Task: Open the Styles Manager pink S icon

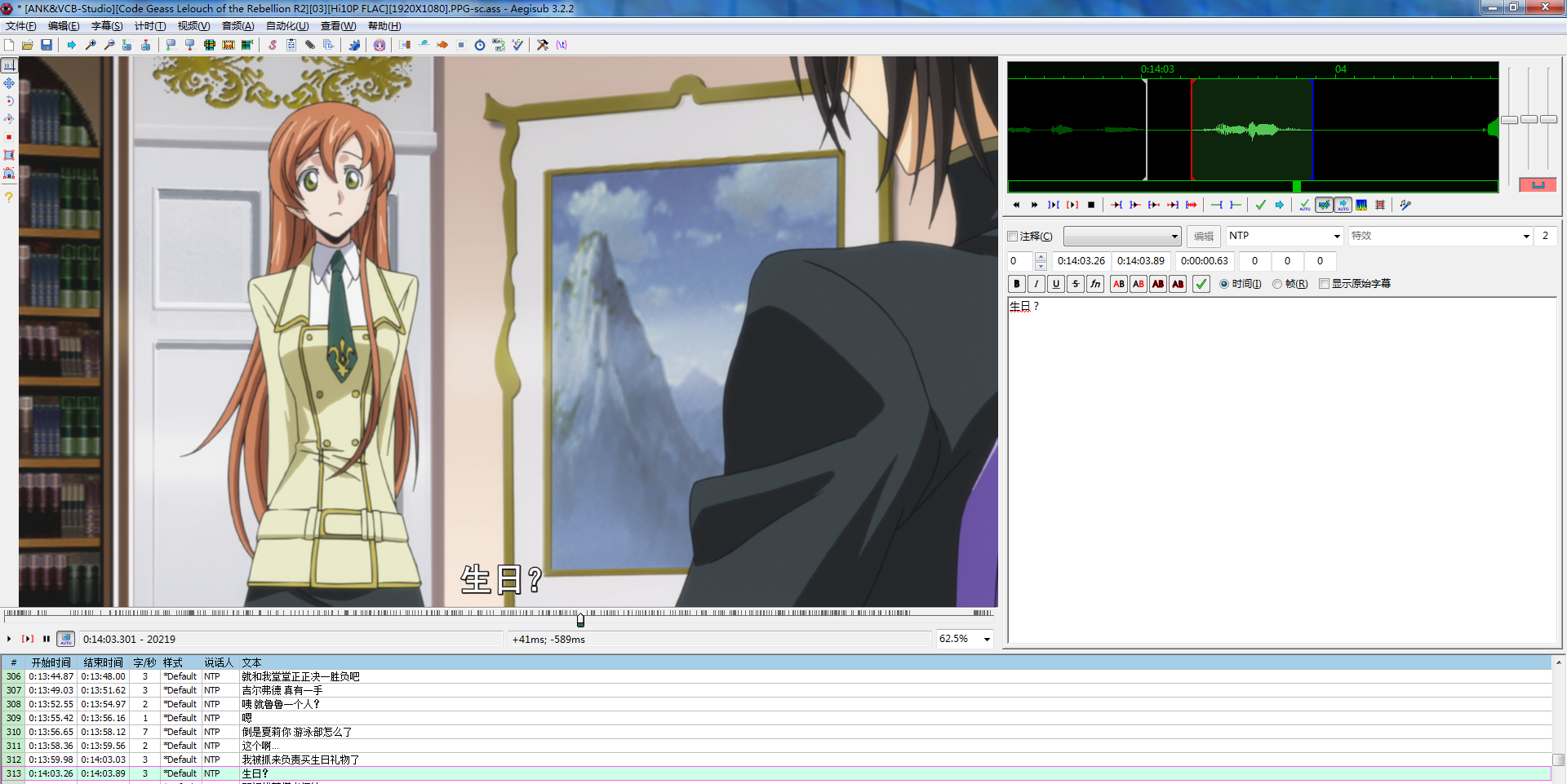Action: point(273,45)
